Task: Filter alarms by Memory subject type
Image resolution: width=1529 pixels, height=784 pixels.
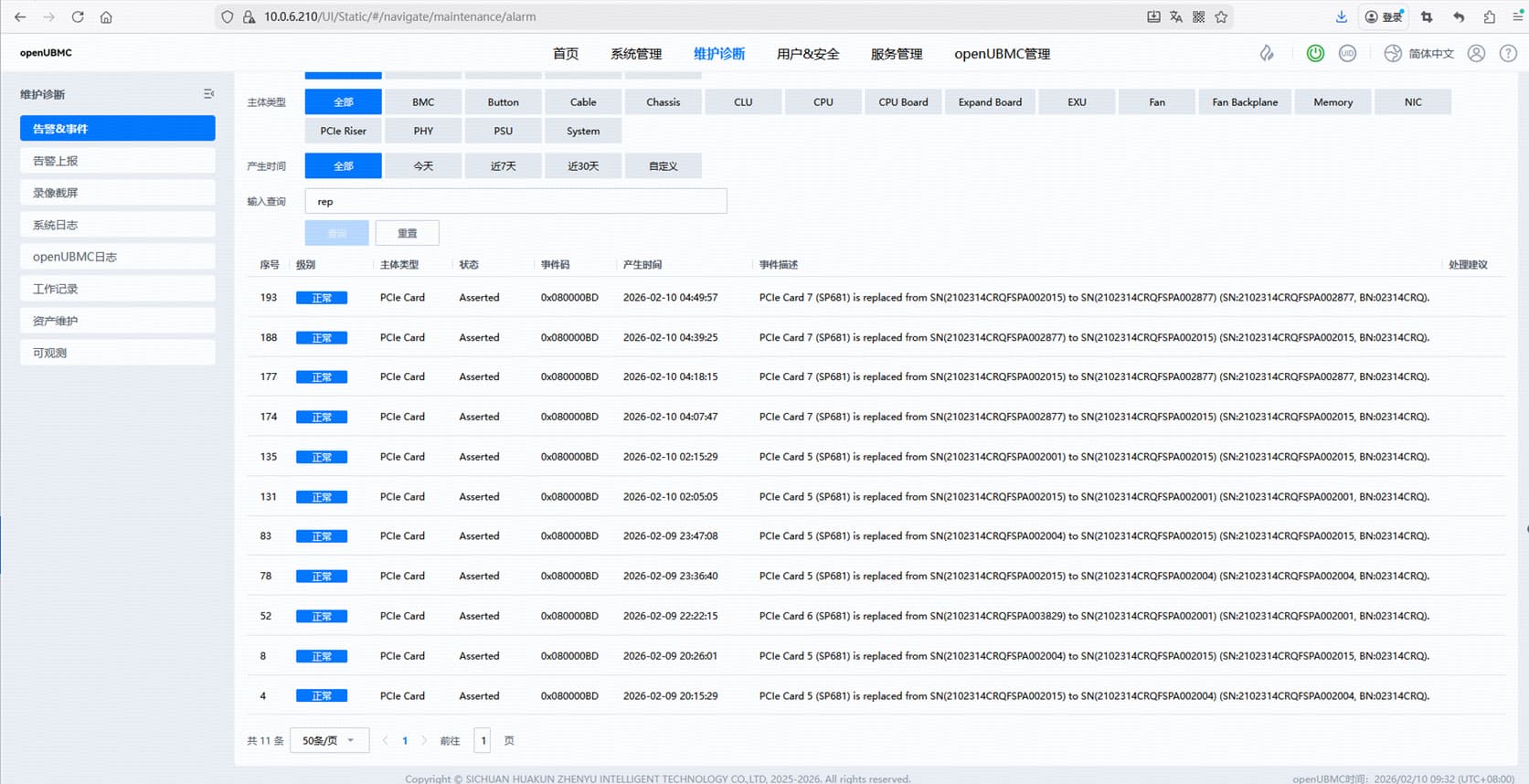Action: (1333, 102)
